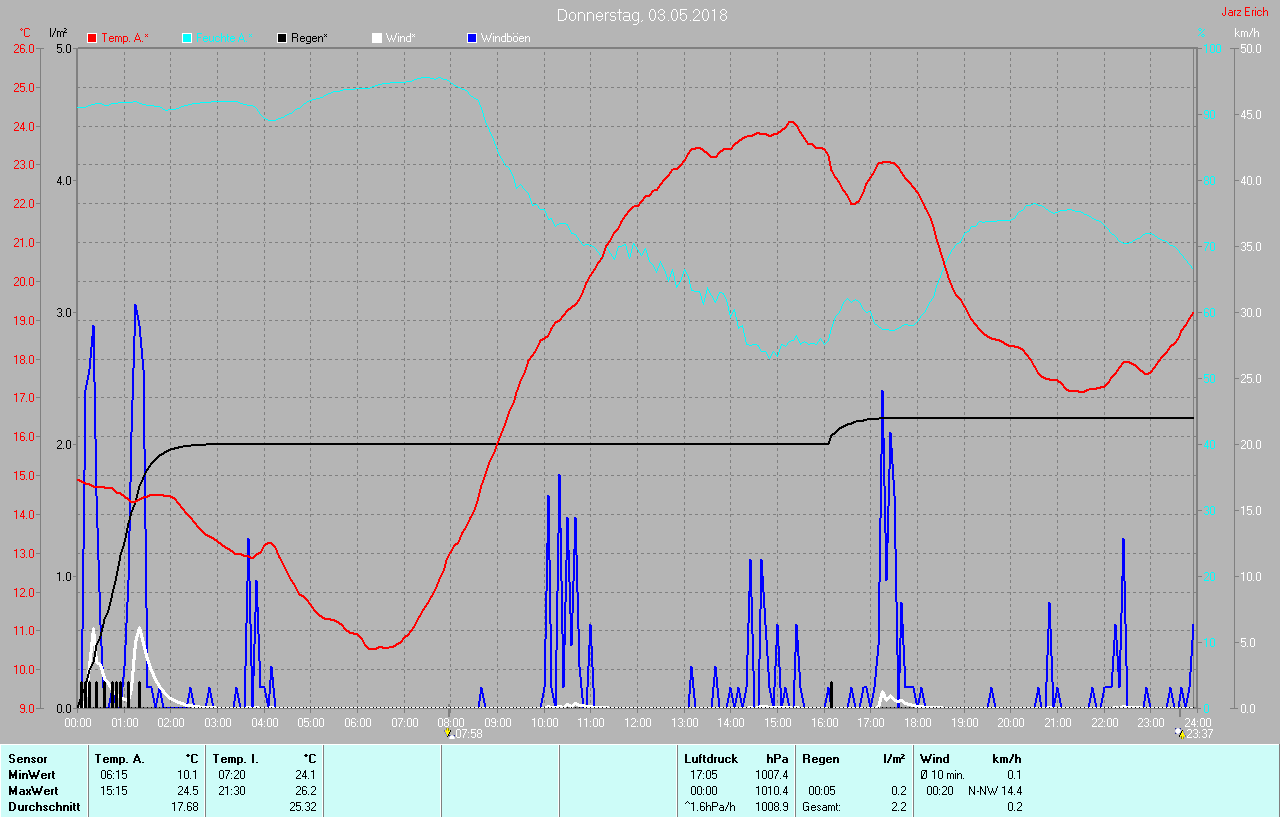Click the cyan Feuchte A. legend swatch
This screenshot has height=817, width=1280.
[187, 38]
